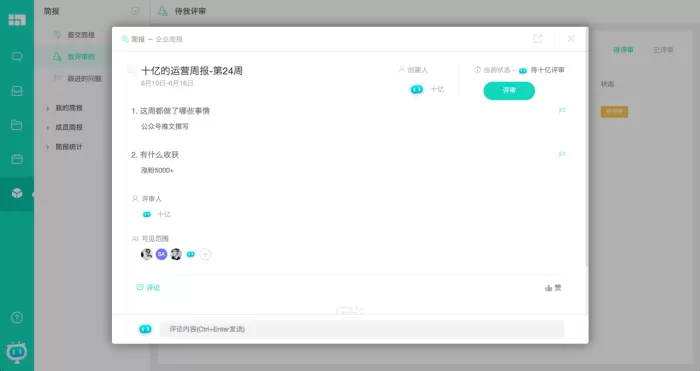Viewport: 700px width, 371px height.
Task: Click first photo avatar in 可见范围
Action: (146, 254)
